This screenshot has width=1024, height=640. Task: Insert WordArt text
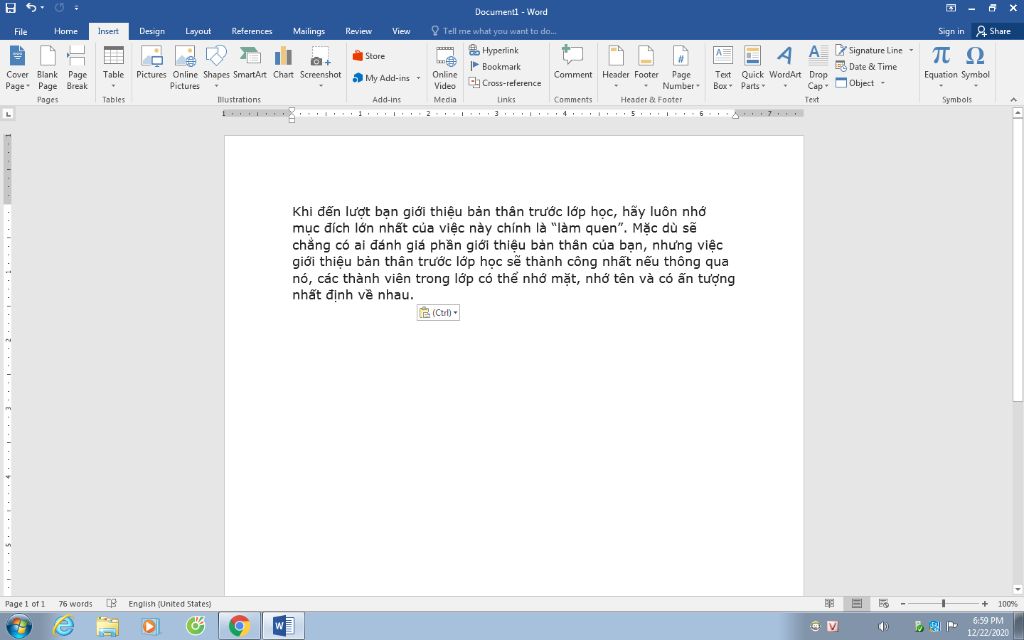point(785,68)
